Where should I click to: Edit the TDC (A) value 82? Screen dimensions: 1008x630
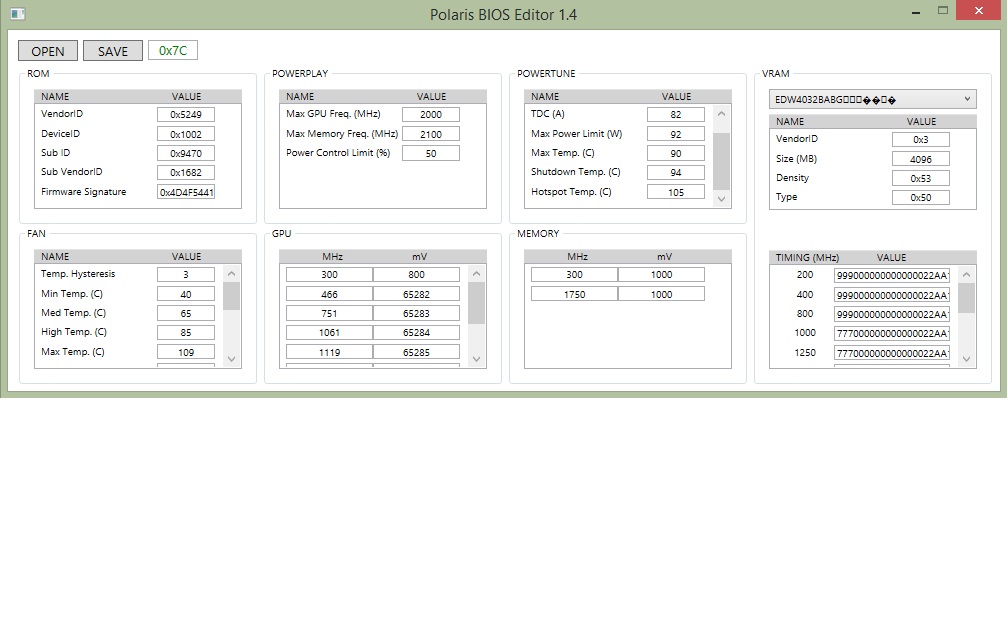click(676, 114)
